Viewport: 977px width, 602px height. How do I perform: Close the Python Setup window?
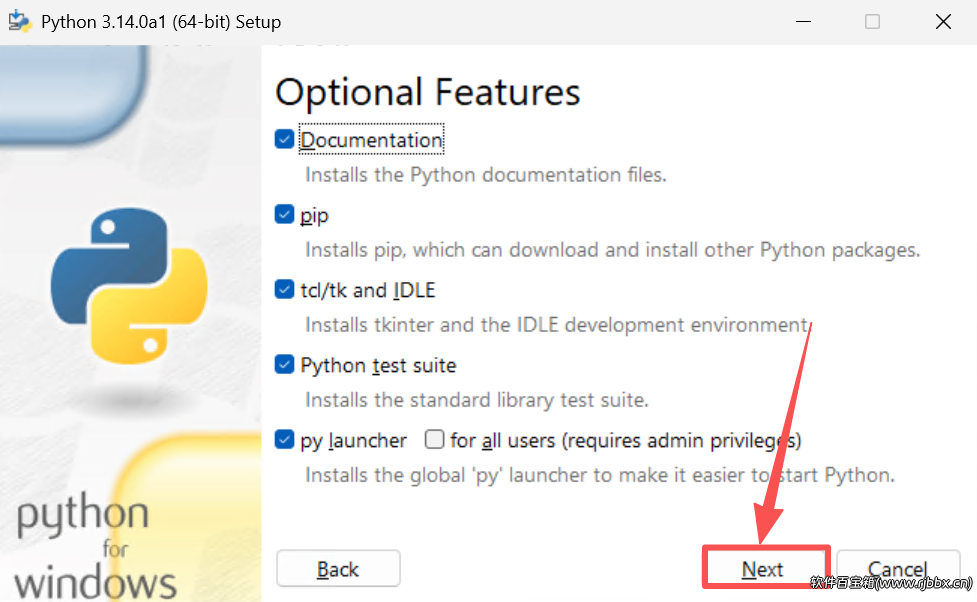943,22
